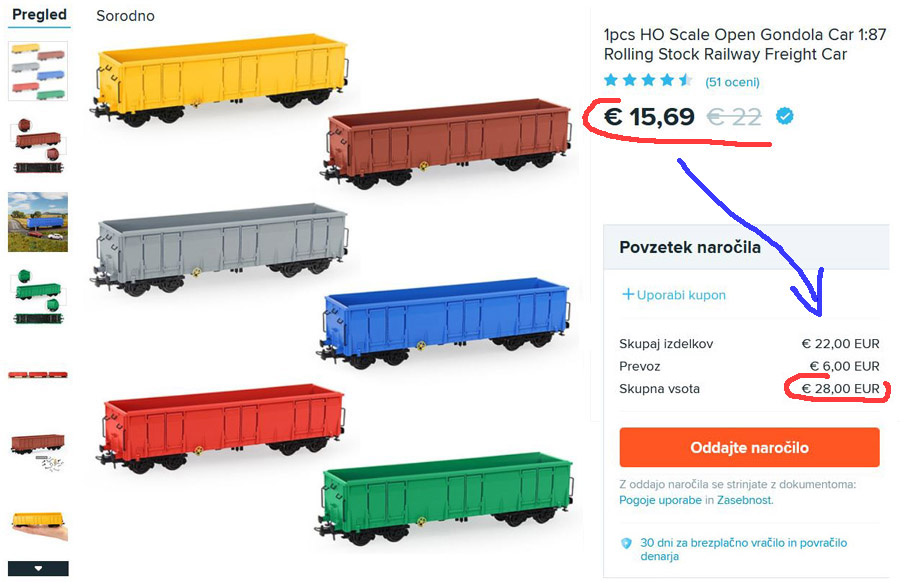This screenshot has width=900, height=582.
Task: Select the yellow wagon in hand thumbnail
Action: 38,522
